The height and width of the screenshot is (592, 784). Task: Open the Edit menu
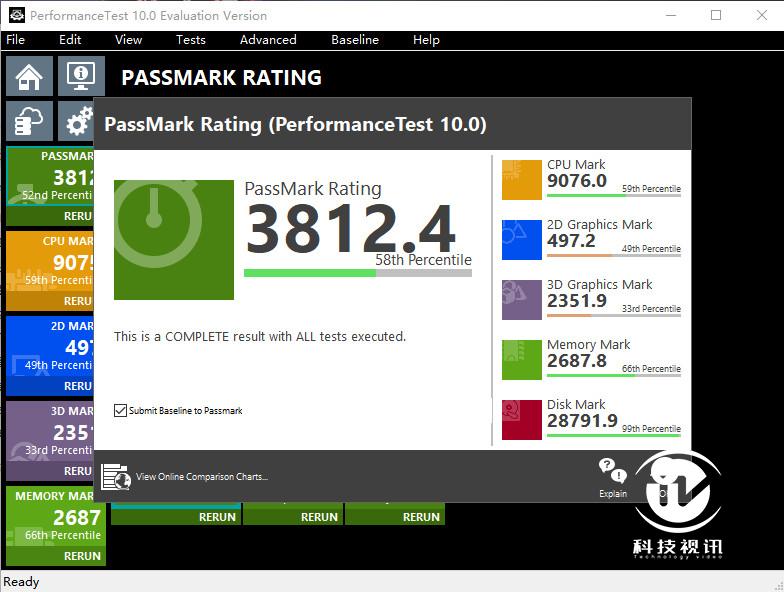(70, 40)
